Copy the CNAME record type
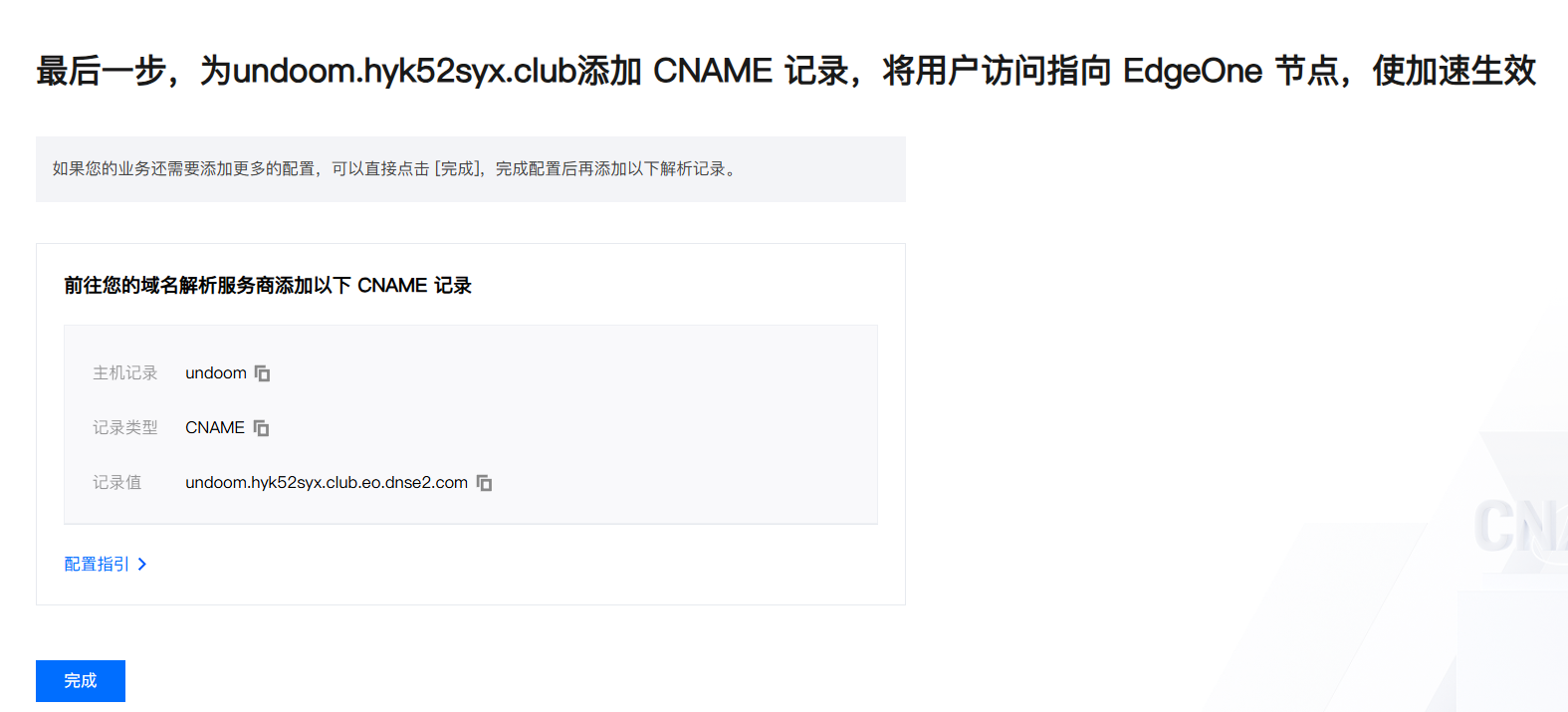 (261, 428)
